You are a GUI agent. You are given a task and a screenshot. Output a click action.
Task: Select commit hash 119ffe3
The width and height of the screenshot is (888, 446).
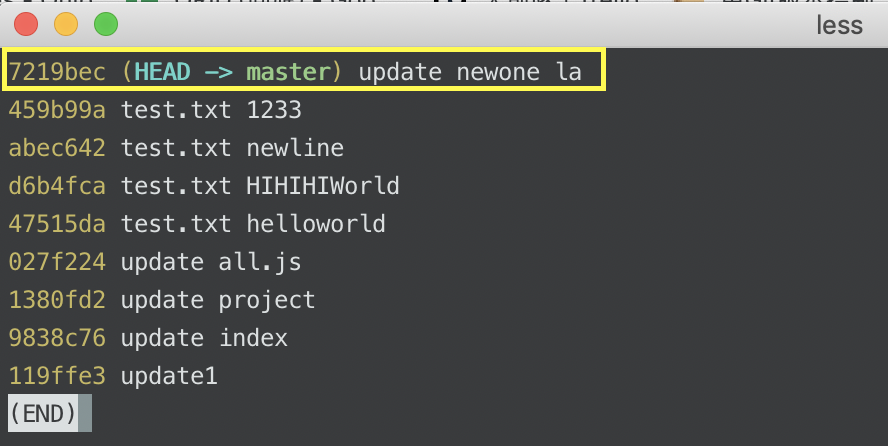point(57,376)
